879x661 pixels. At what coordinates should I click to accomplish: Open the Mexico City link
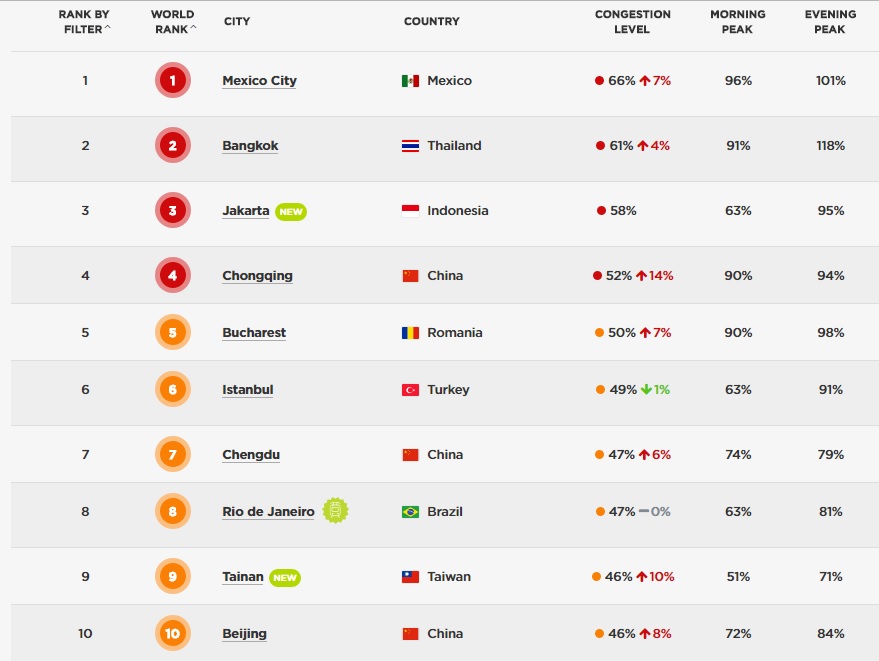click(x=259, y=81)
